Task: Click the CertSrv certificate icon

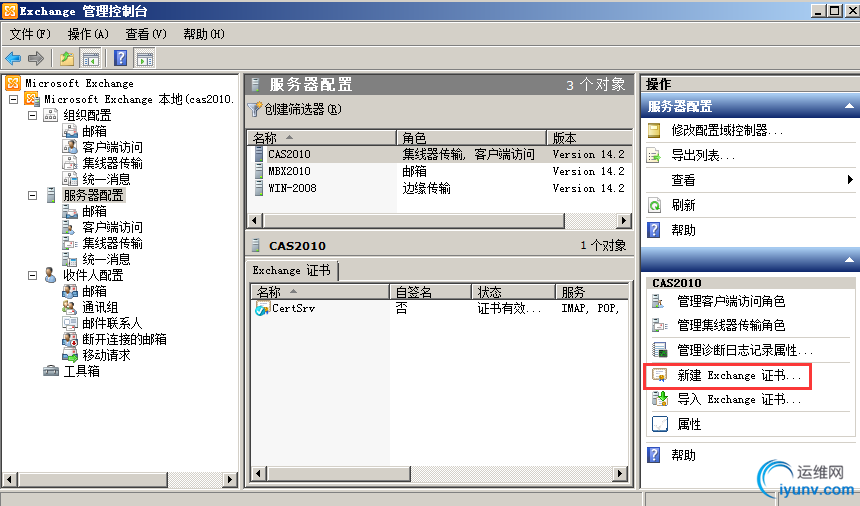Action: 262,309
